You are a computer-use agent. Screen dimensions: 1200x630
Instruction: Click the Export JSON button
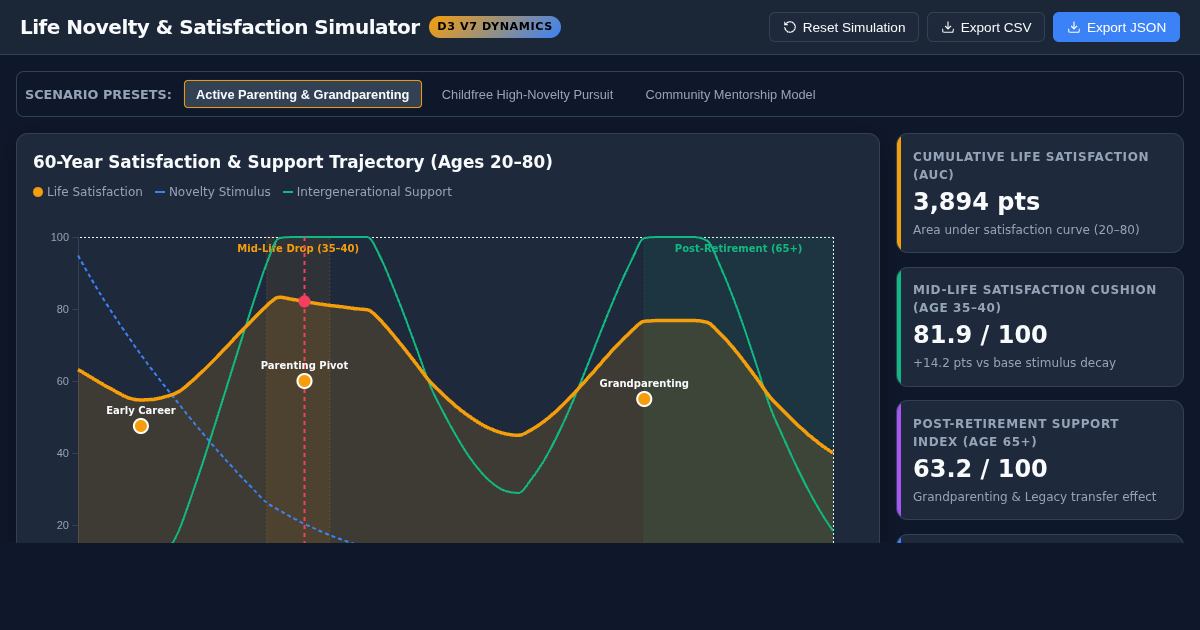(1116, 27)
